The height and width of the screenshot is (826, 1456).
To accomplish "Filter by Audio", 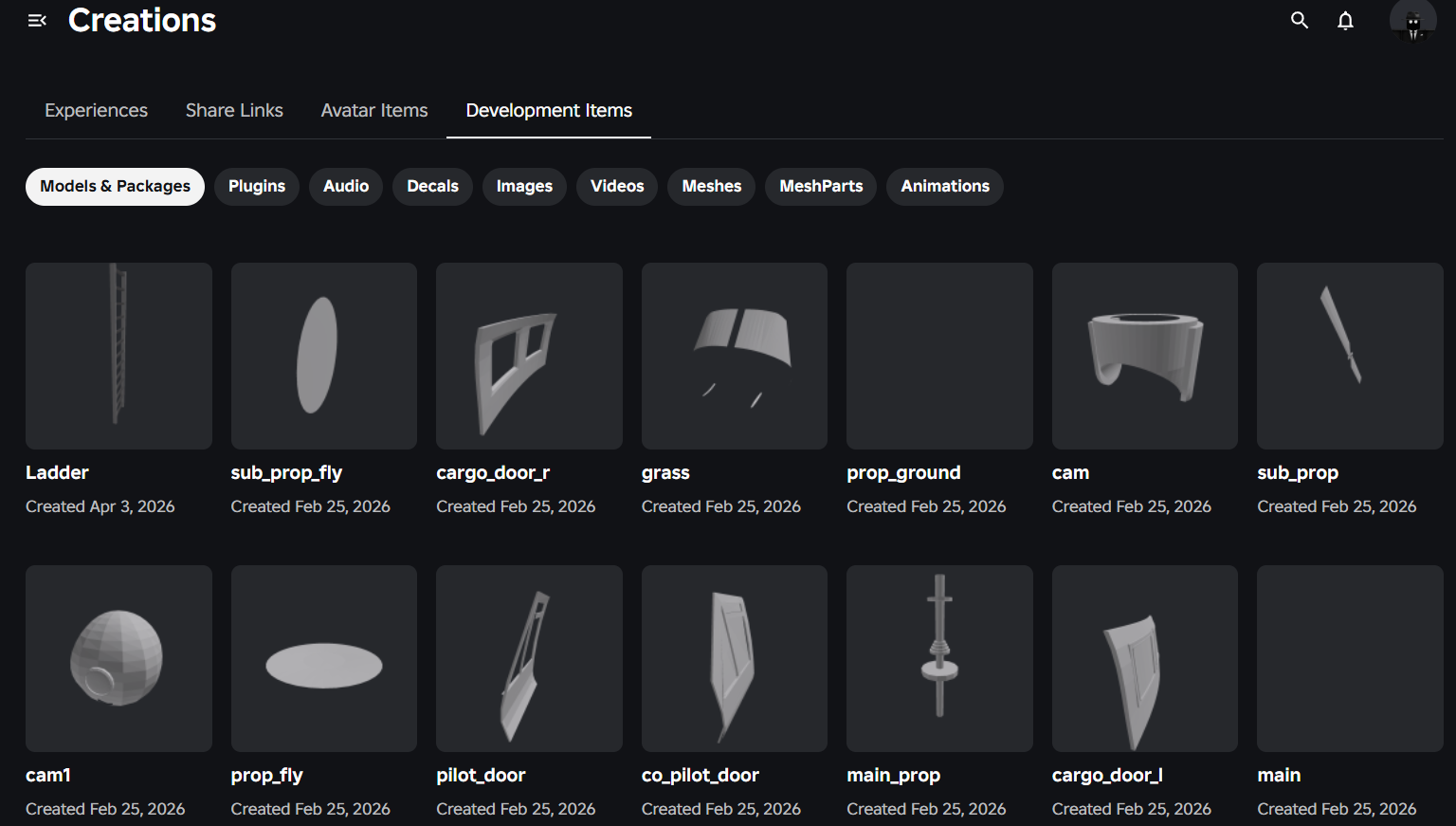I will tap(346, 187).
